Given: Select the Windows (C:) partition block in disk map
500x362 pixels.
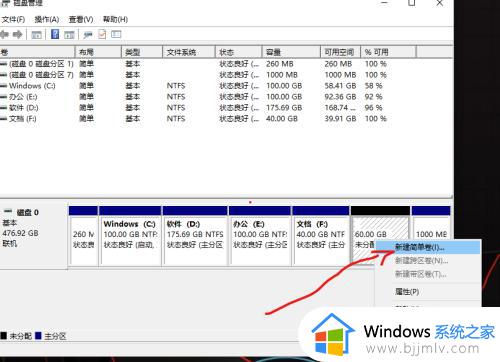Looking at the screenshot, I should [x=130, y=236].
